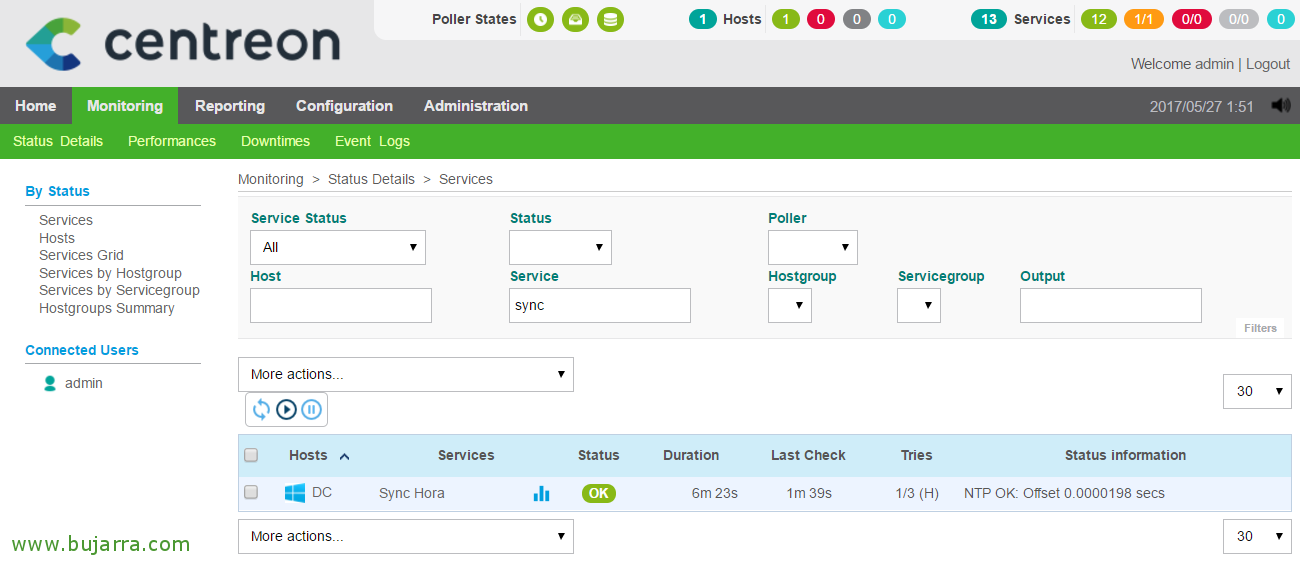
Task: Open the Status Details submenu
Action: point(58,141)
